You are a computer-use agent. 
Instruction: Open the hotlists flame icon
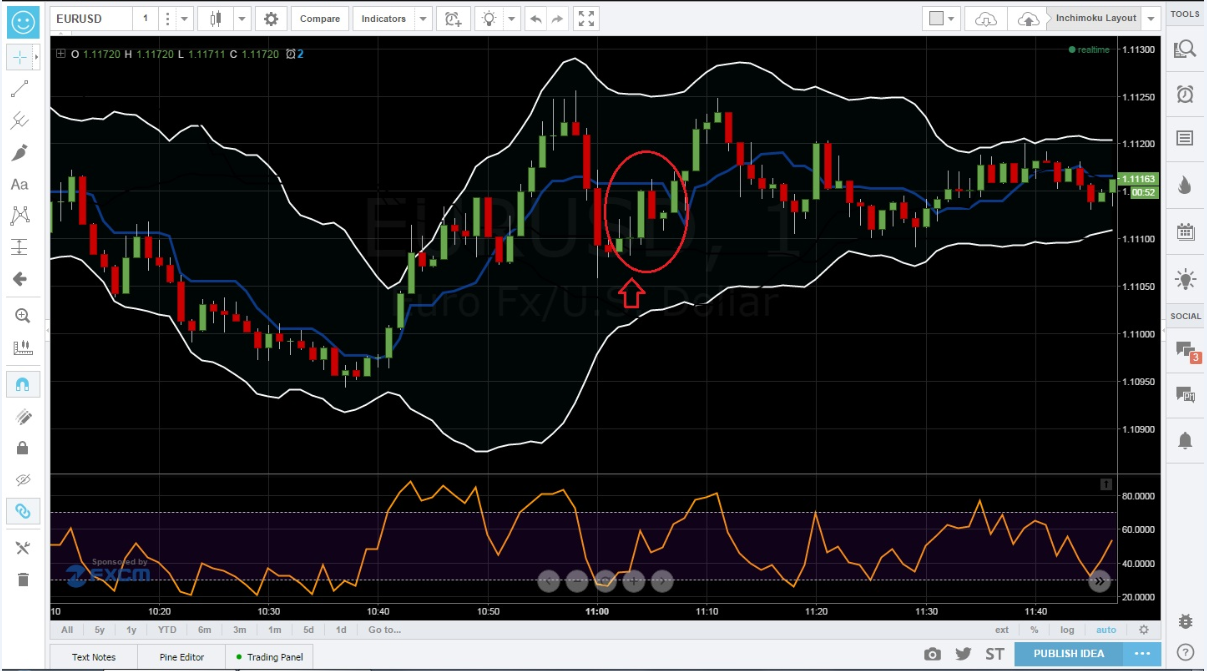pyautogui.click(x=1185, y=185)
